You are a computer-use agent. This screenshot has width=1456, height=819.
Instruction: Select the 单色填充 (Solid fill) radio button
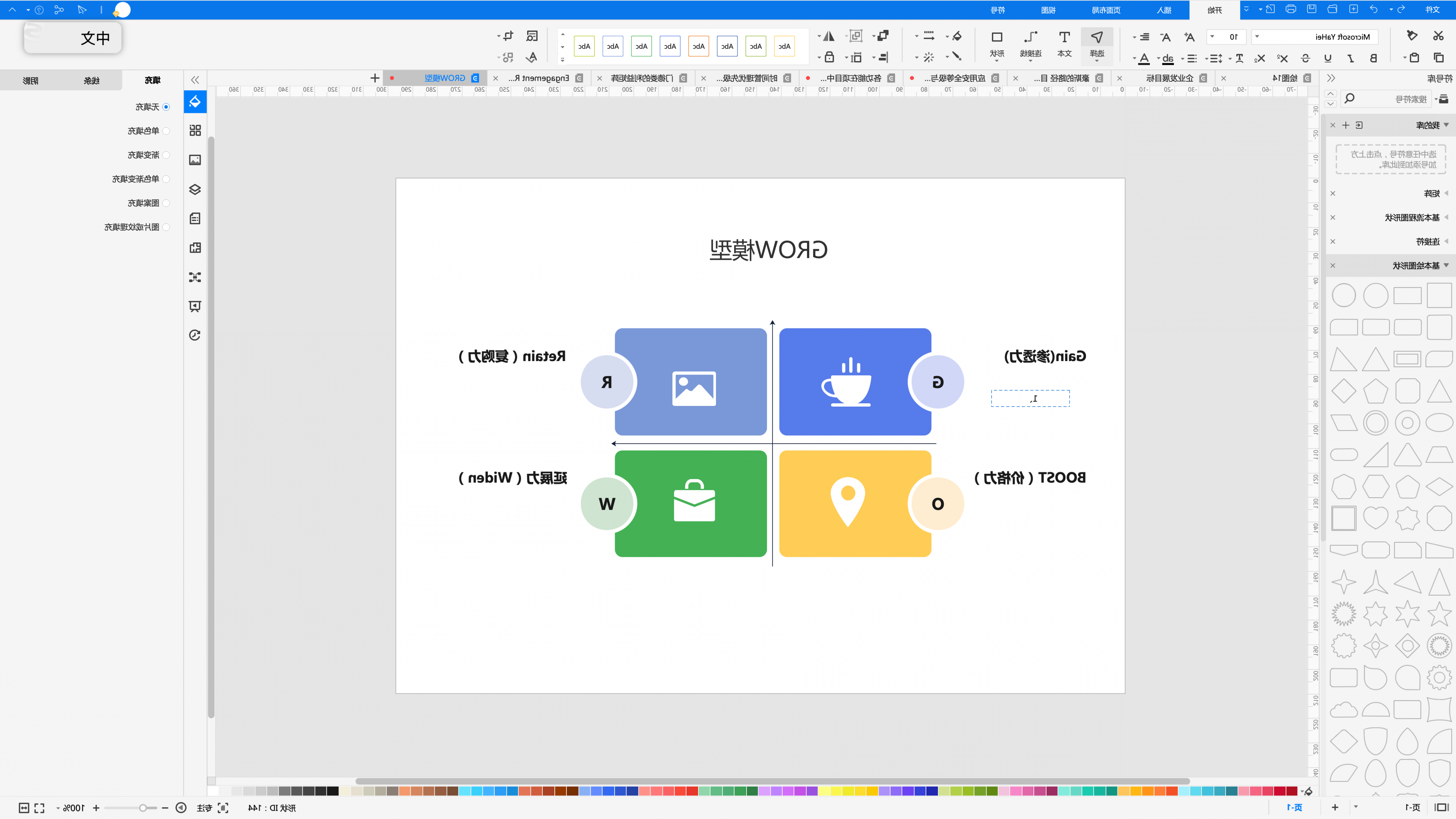click(166, 131)
